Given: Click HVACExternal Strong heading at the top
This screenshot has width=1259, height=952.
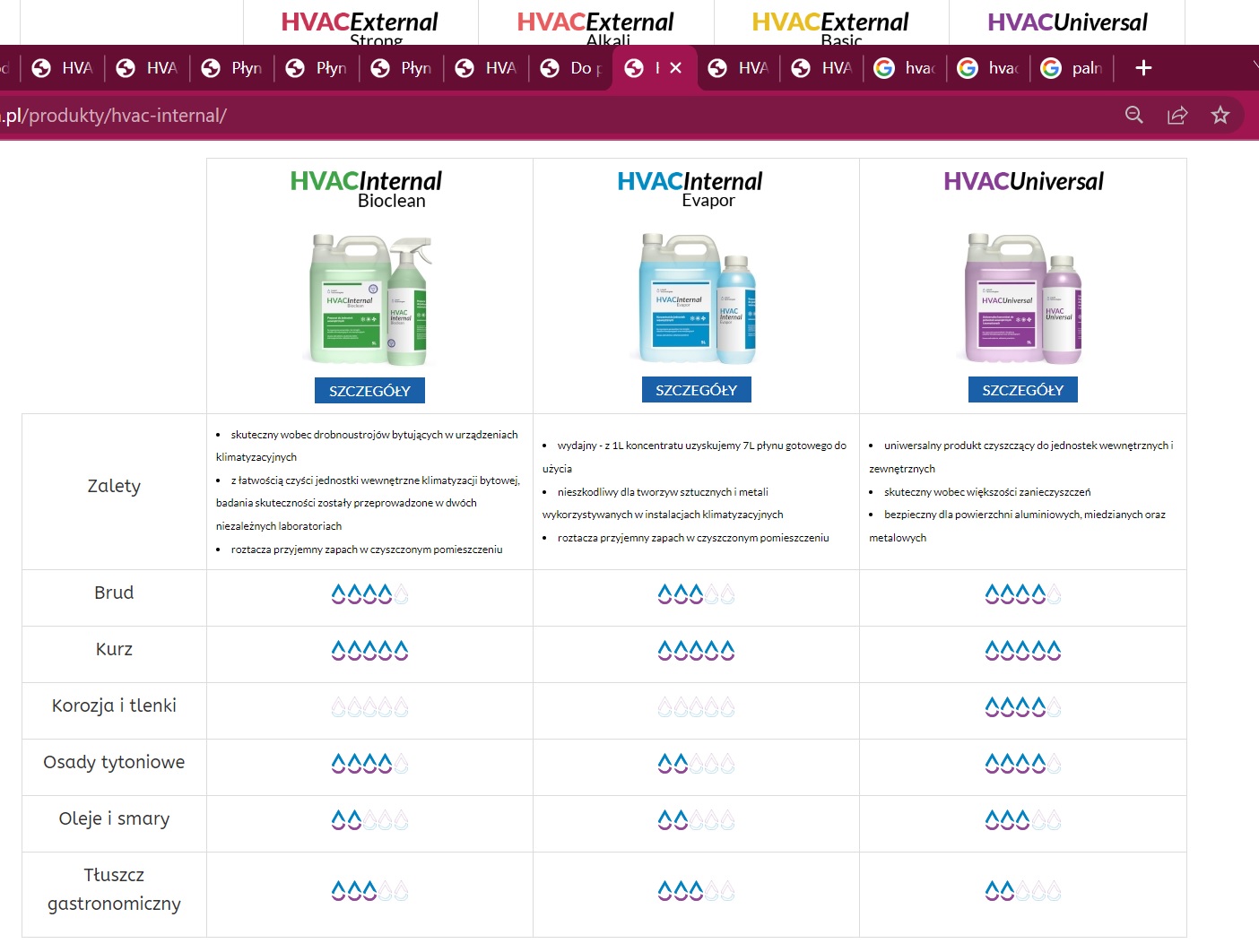Looking at the screenshot, I should pyautogui.click(x=360, y=26).
